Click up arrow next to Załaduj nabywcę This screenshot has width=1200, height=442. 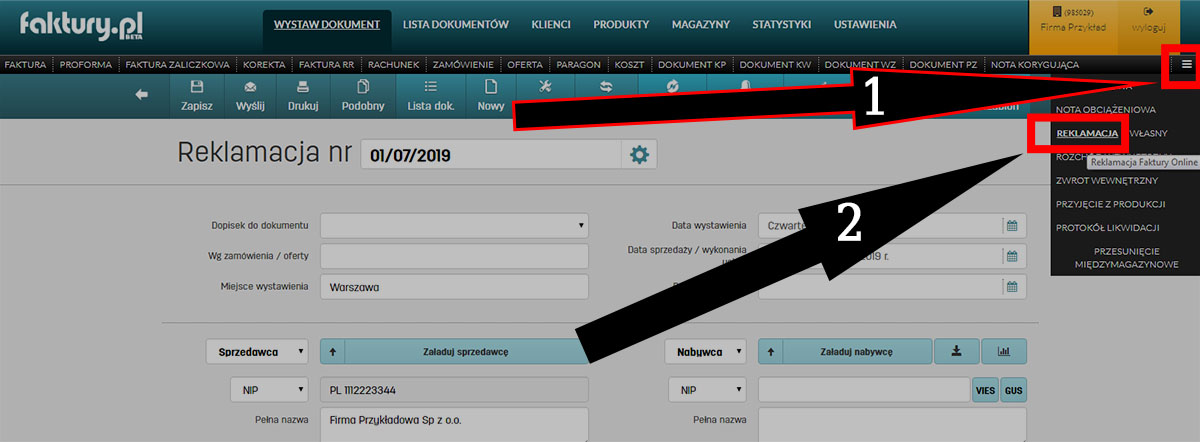[770, 351]
